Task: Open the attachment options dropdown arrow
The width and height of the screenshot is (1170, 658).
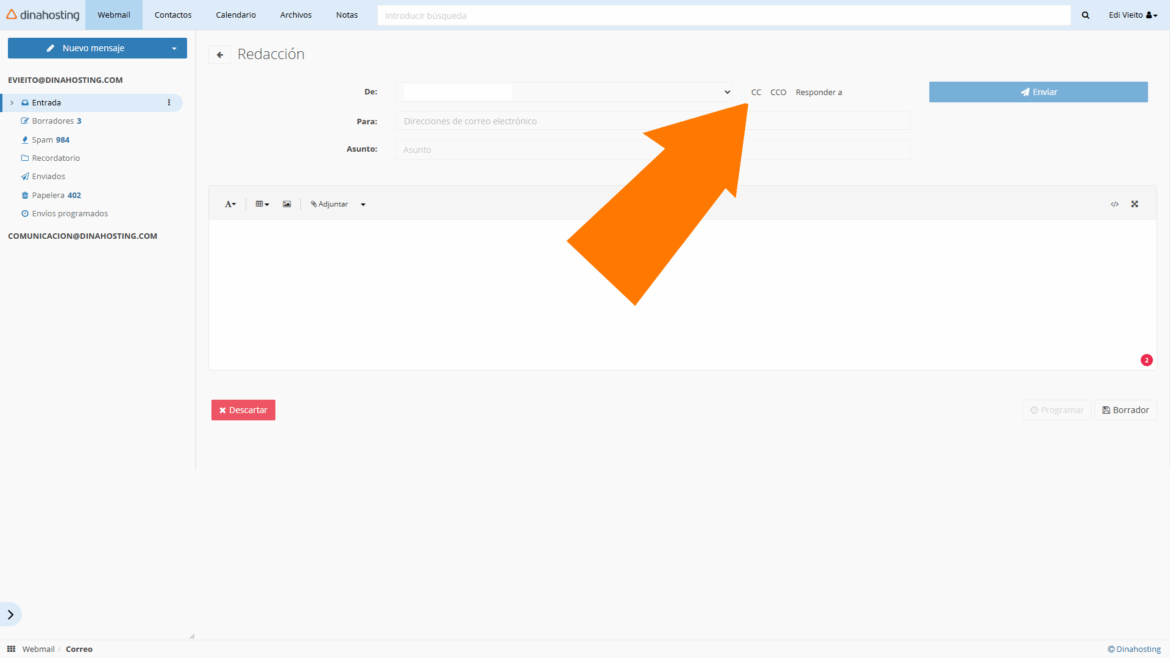Action: (x=362, y=204)
